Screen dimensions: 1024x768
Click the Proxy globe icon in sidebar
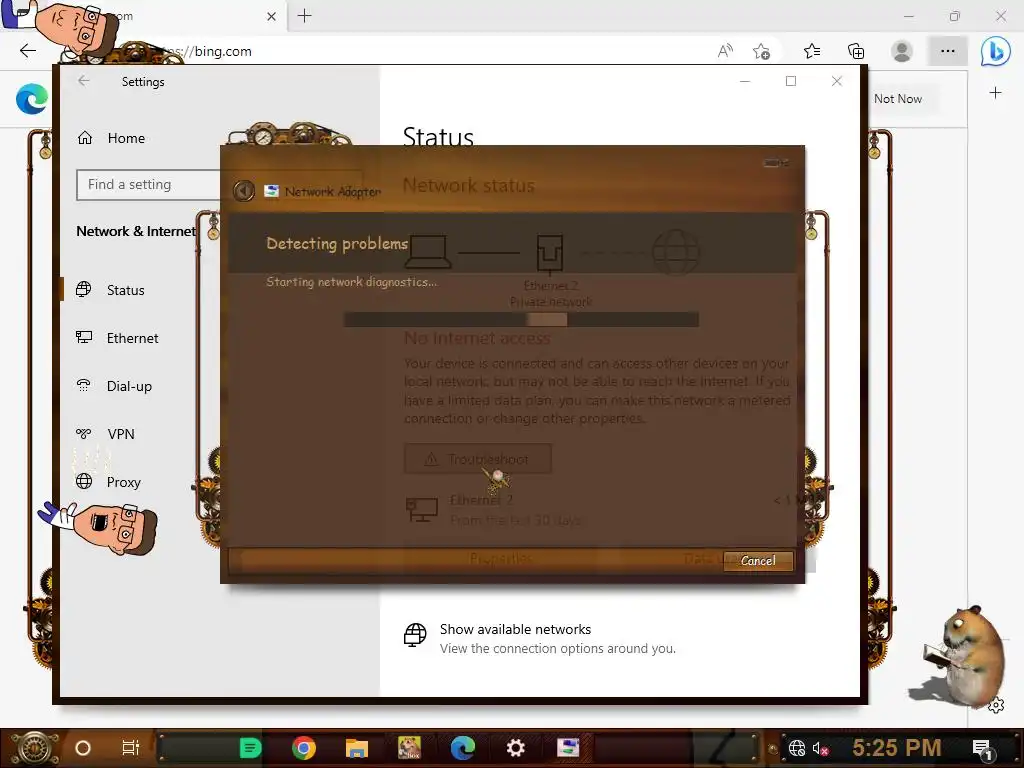(x=84, y=481)
